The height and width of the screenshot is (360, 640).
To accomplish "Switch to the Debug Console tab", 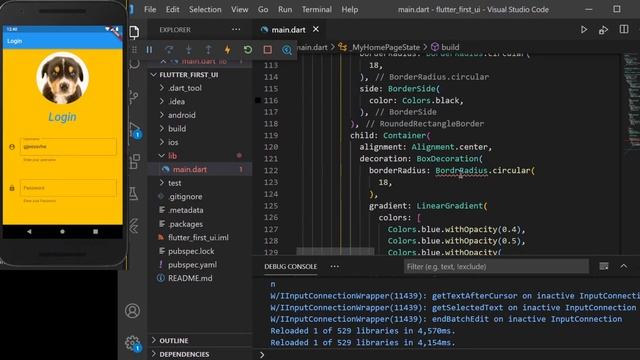I will pyautogui.click(x=291, y=267).
